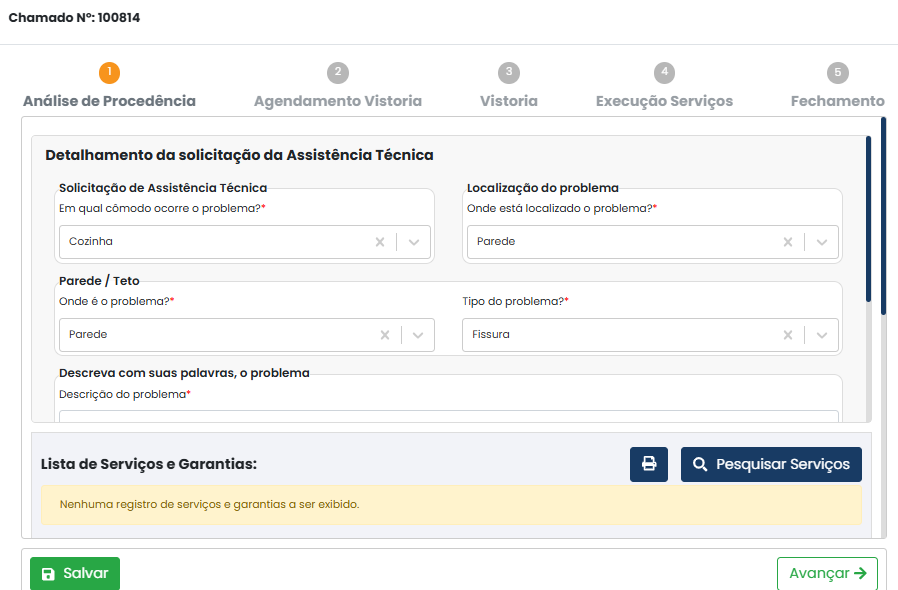Viewport: 898px width, 590px height.
Task: Open the Execução Serviços step
Action: (x=664, y=101)
